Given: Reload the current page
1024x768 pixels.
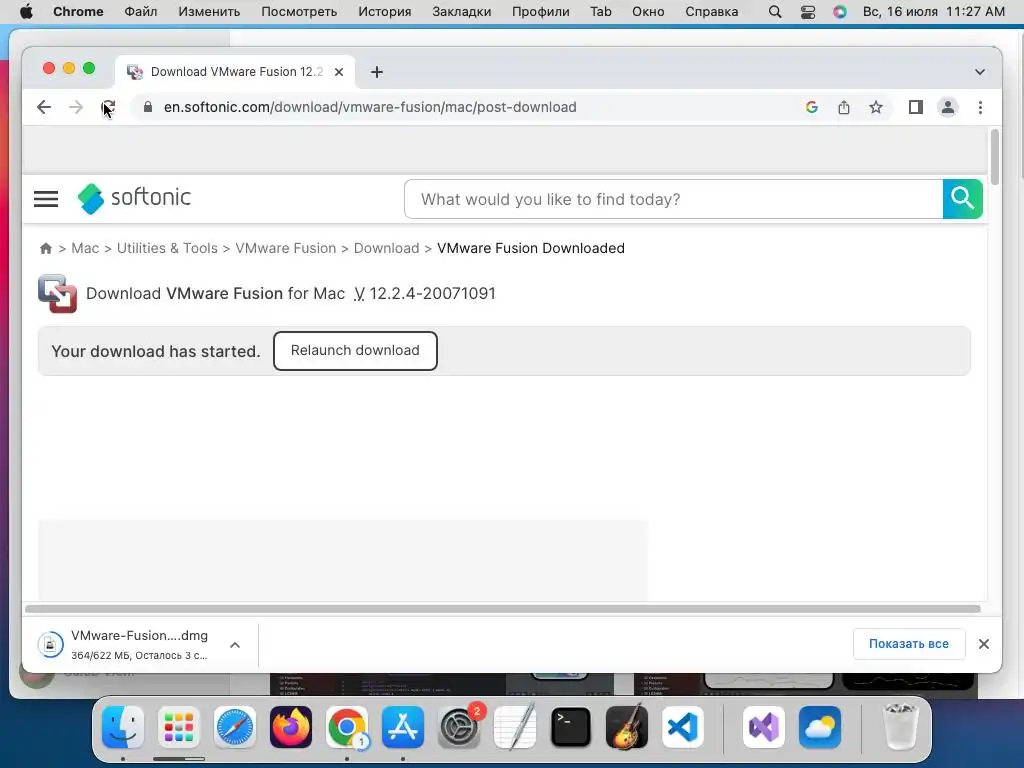Looking at the screenshot, I should point(108,107).
